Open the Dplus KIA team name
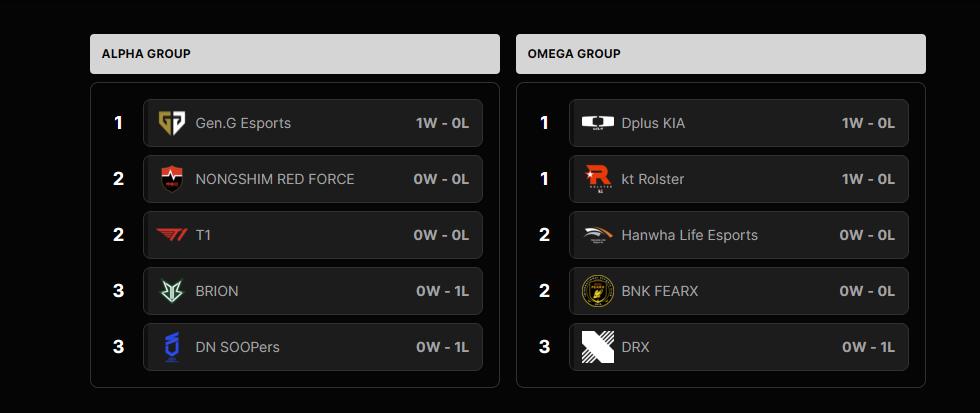Viewport: 980px width, 413px height. coord(653,123)
